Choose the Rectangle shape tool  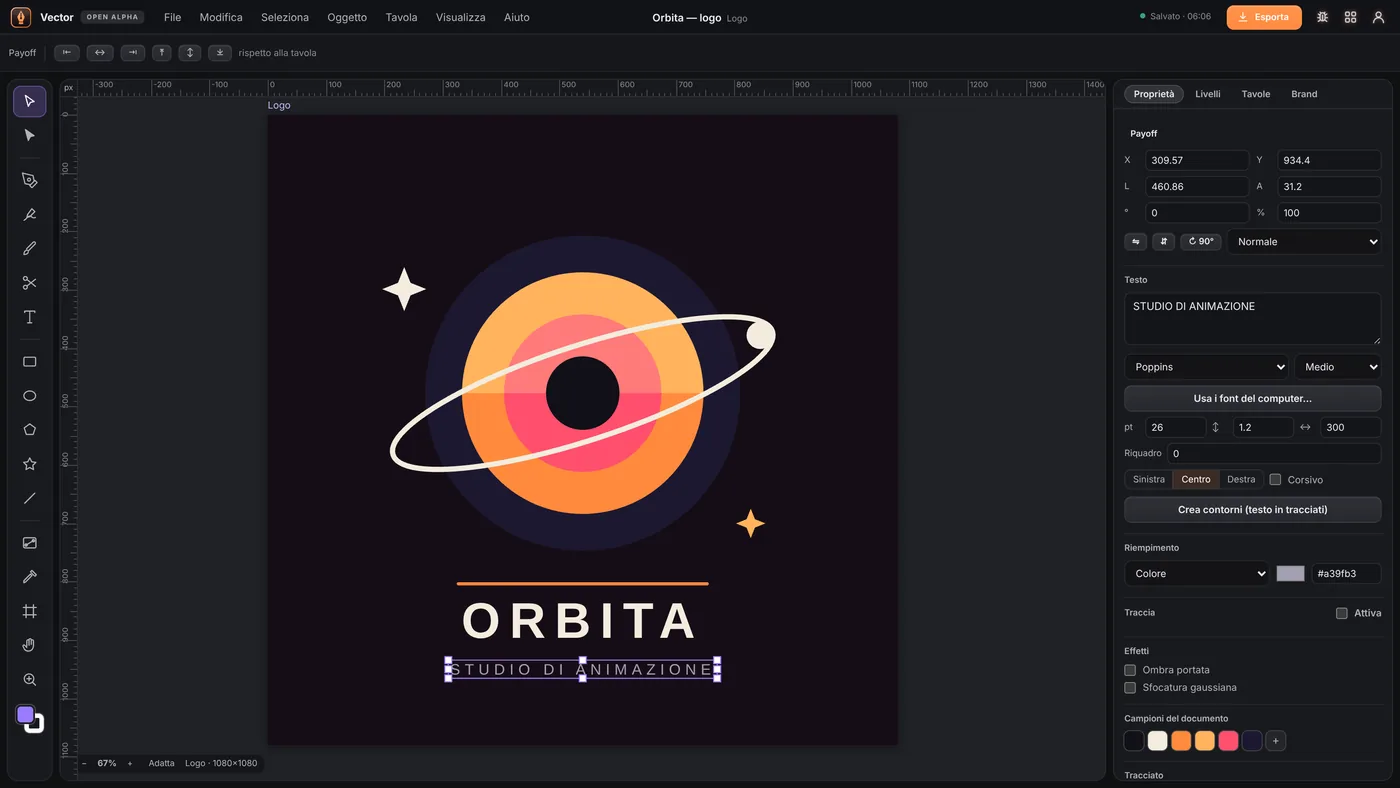pyautogui.click(x=30, y=362)
